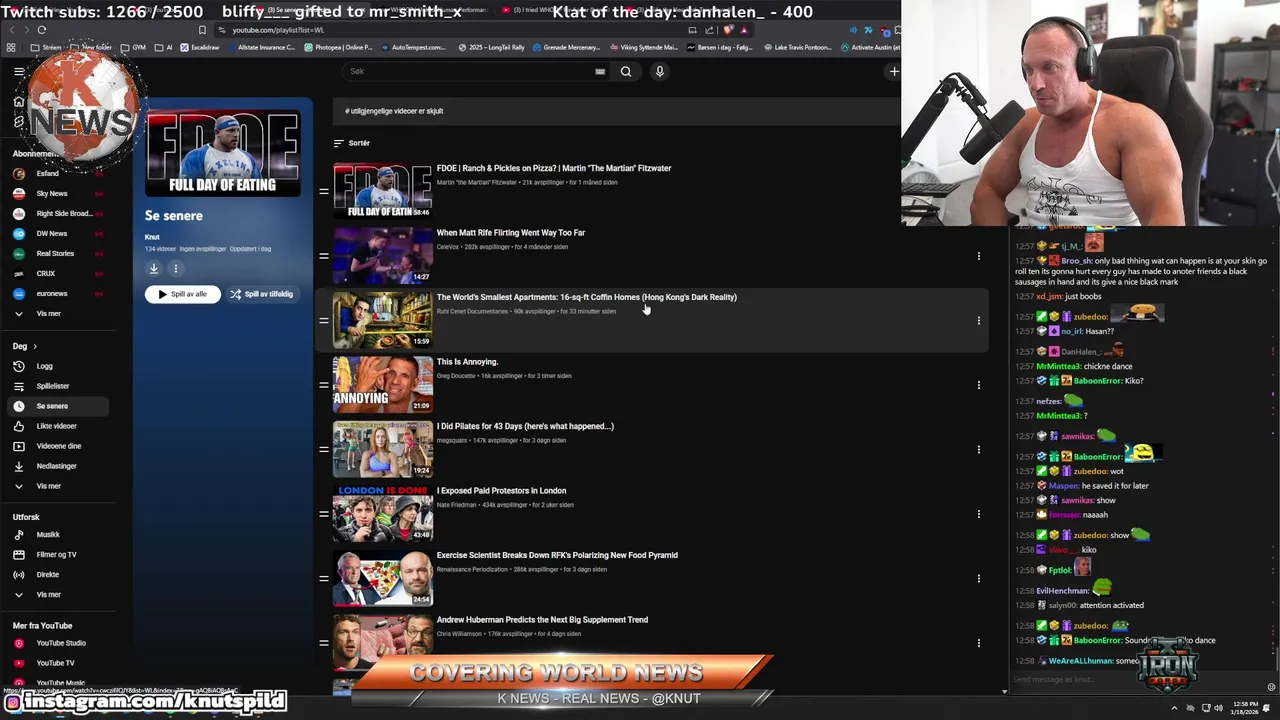This screenshot has height=720, width=1280.
Task: Open the AutoTempest.com bookmark
Action: (414, 47)
